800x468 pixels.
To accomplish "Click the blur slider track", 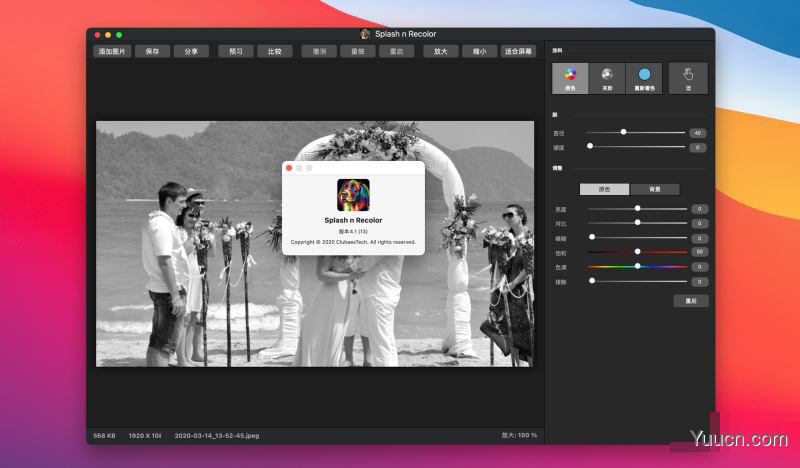I will pyautogui.click(x=637, y=237).
